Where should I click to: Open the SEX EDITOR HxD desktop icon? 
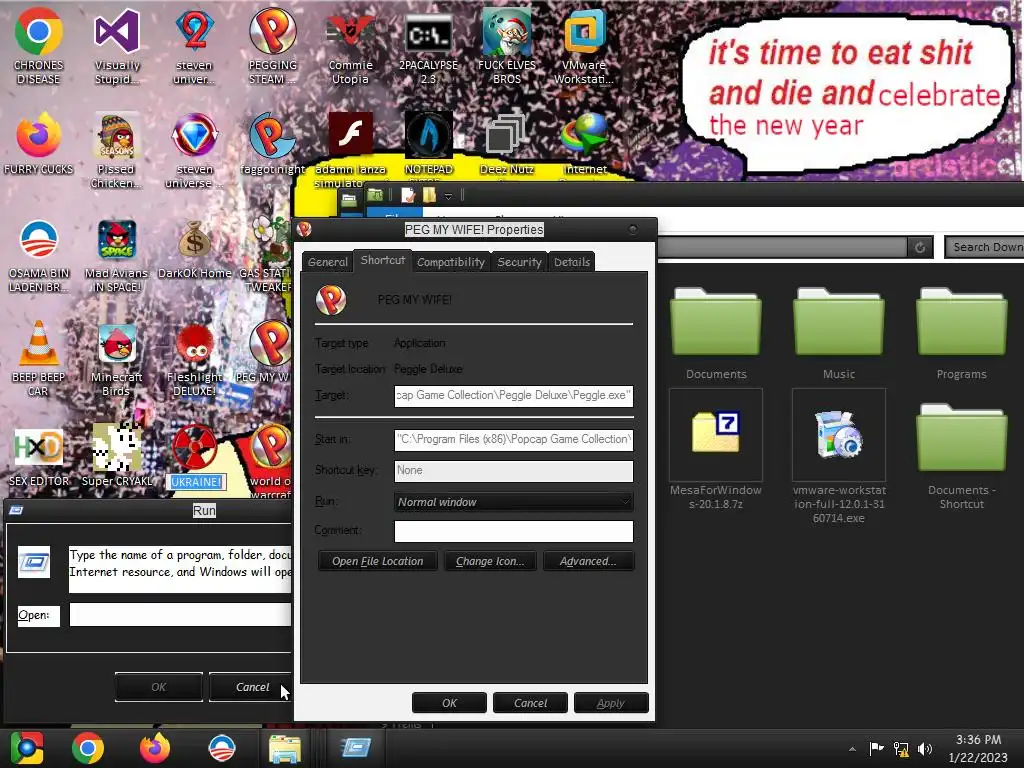click(38, 457)
